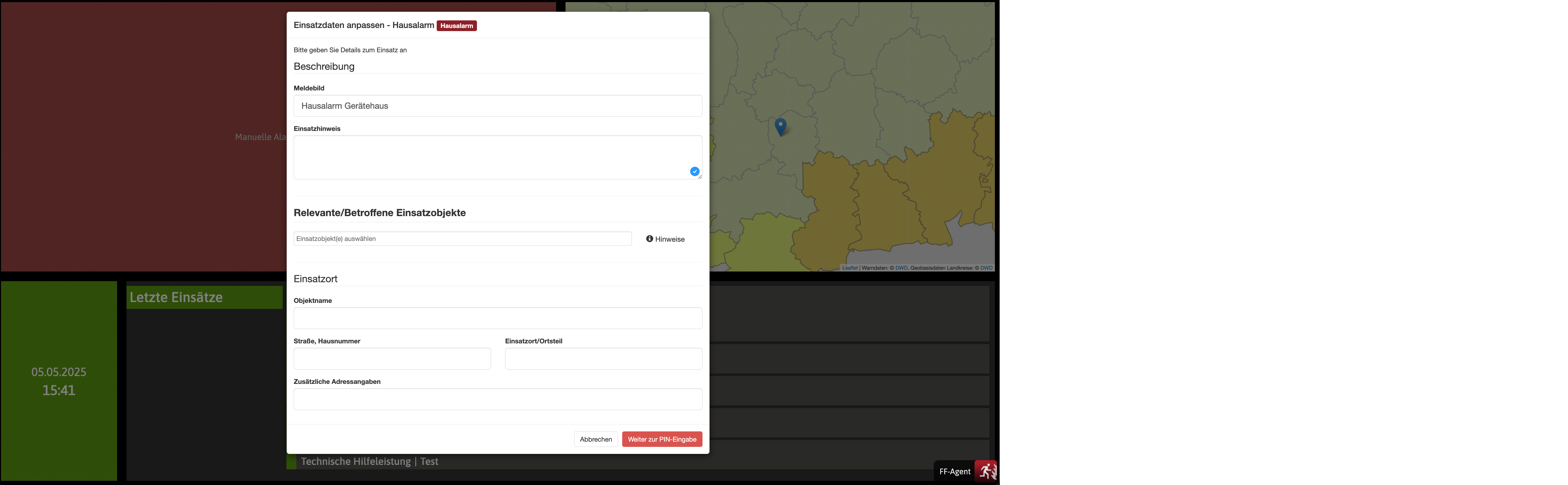Click the Hinweise info icon
Viewport: 1568px width, 485px height.
click(649, 239)
